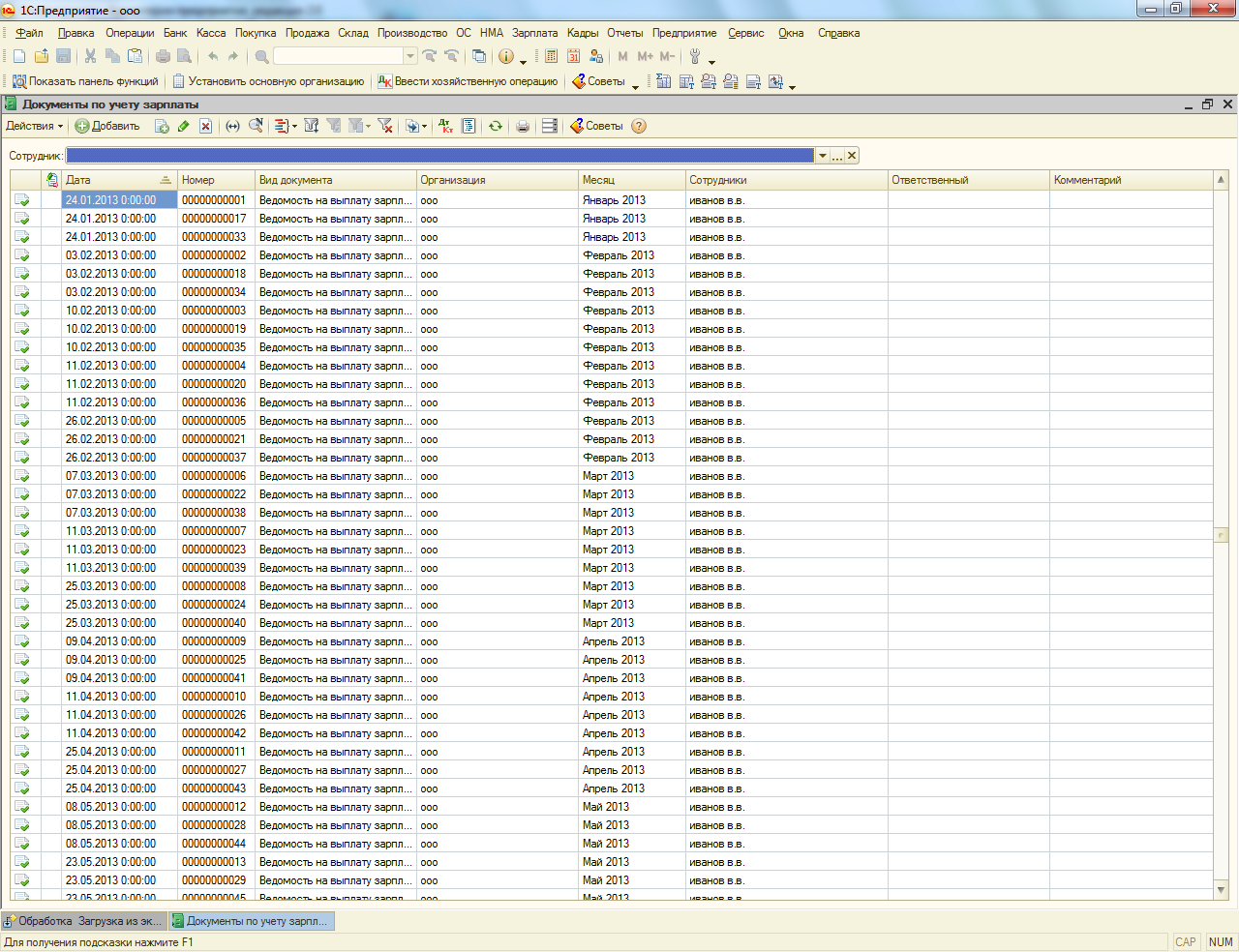Open the Производство menu
1239x952 pixels.
pyautogui.click(x=412, y=33)
